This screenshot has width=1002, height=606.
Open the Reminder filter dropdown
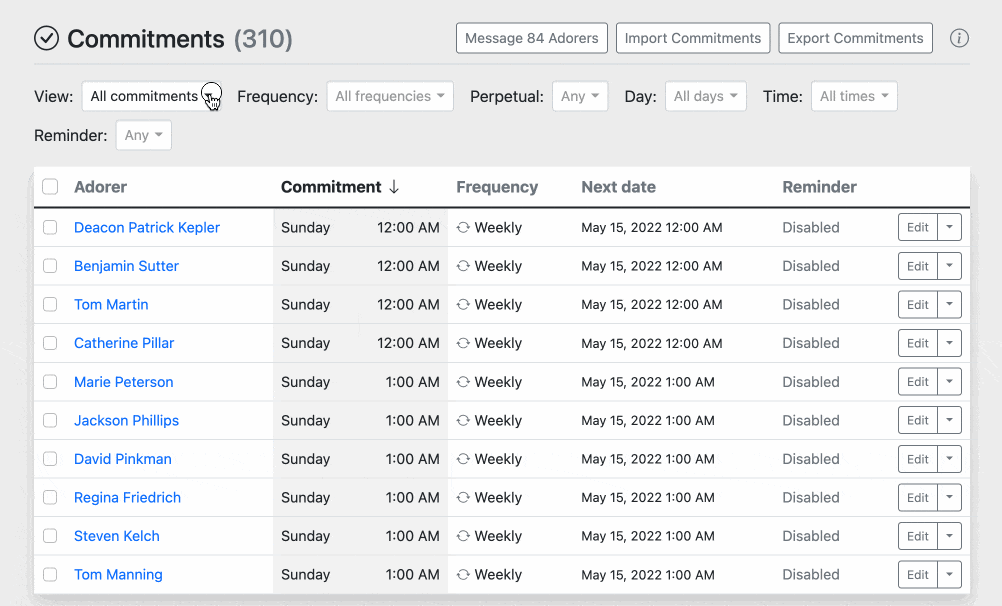click(143, 136)
